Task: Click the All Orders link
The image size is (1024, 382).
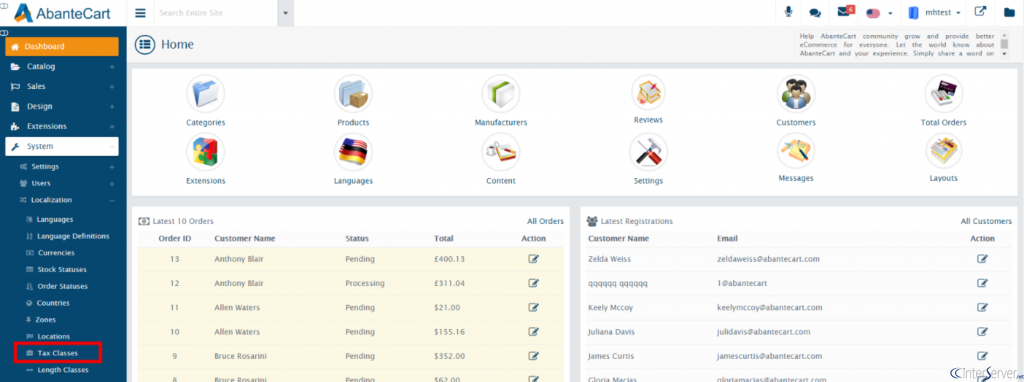Action: [545, 221]
